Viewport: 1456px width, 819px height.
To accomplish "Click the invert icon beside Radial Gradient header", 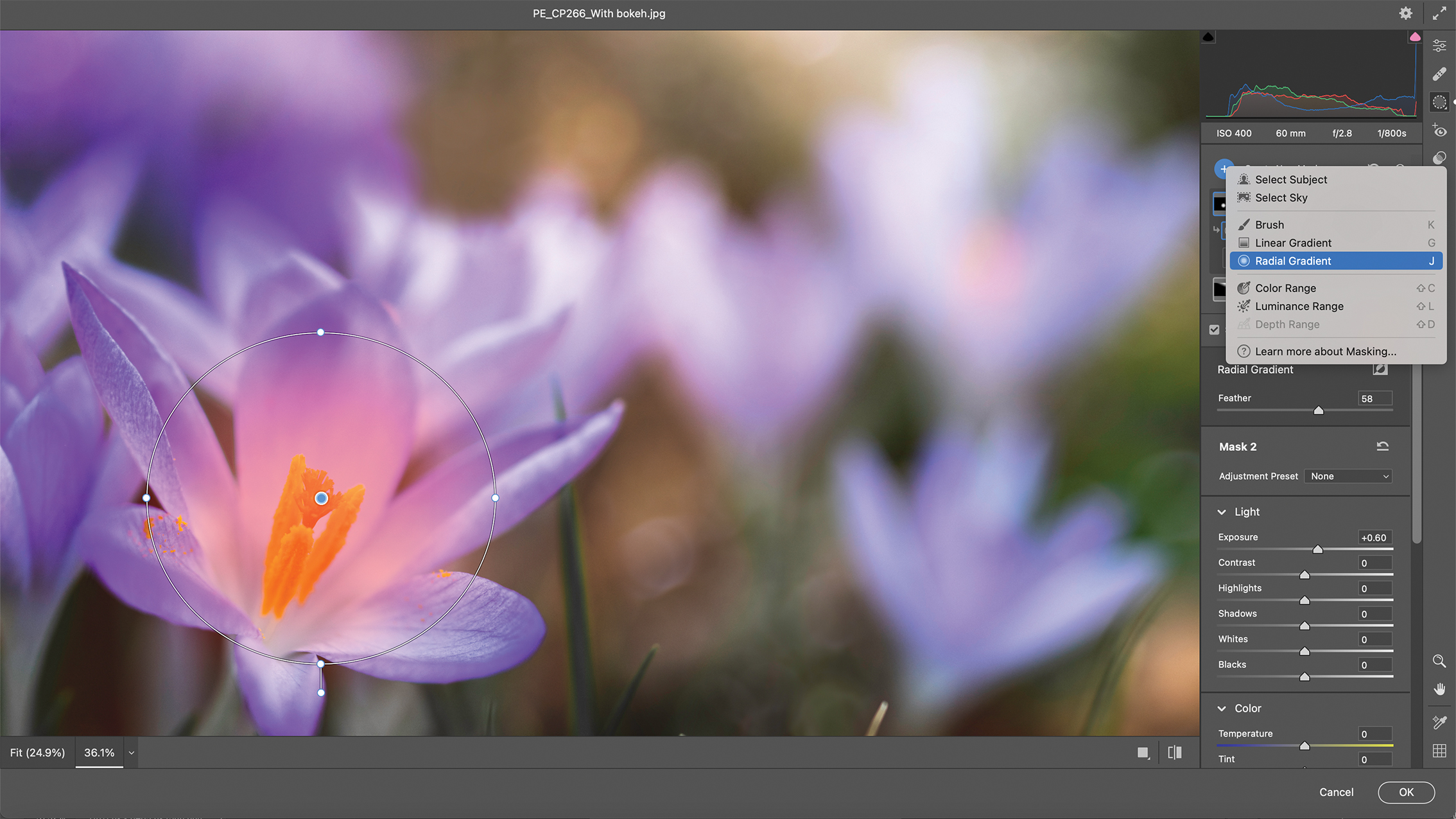I will [x=1380, y=369].
